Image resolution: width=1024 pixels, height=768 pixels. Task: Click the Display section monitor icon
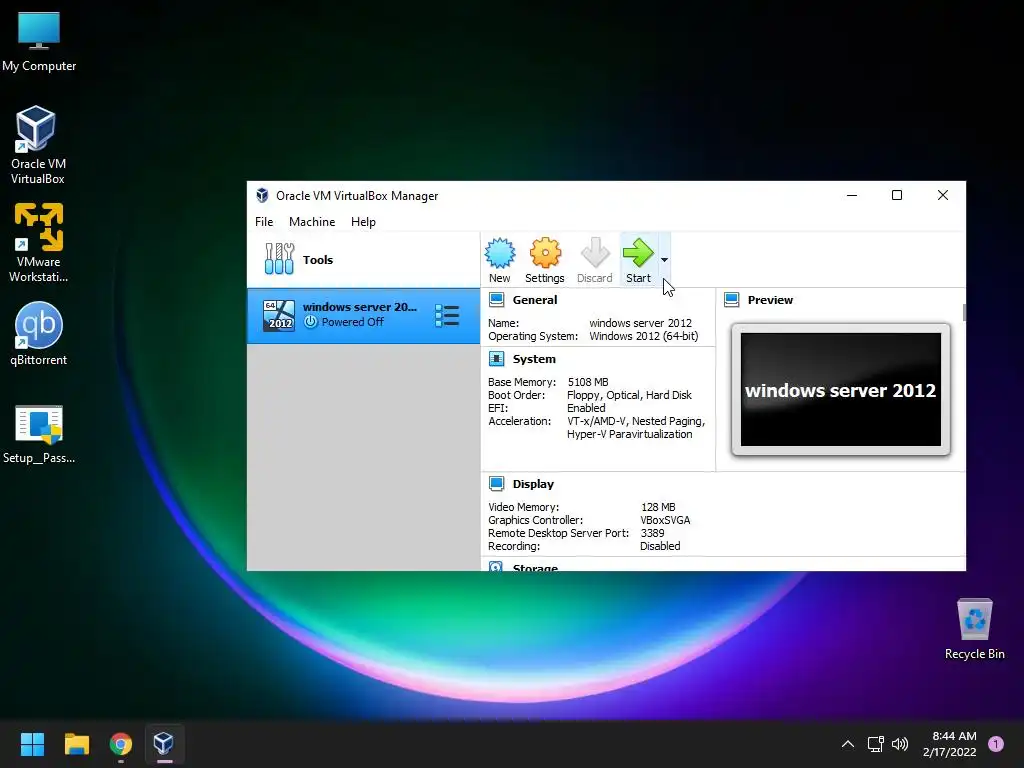(x=496, y=483)
